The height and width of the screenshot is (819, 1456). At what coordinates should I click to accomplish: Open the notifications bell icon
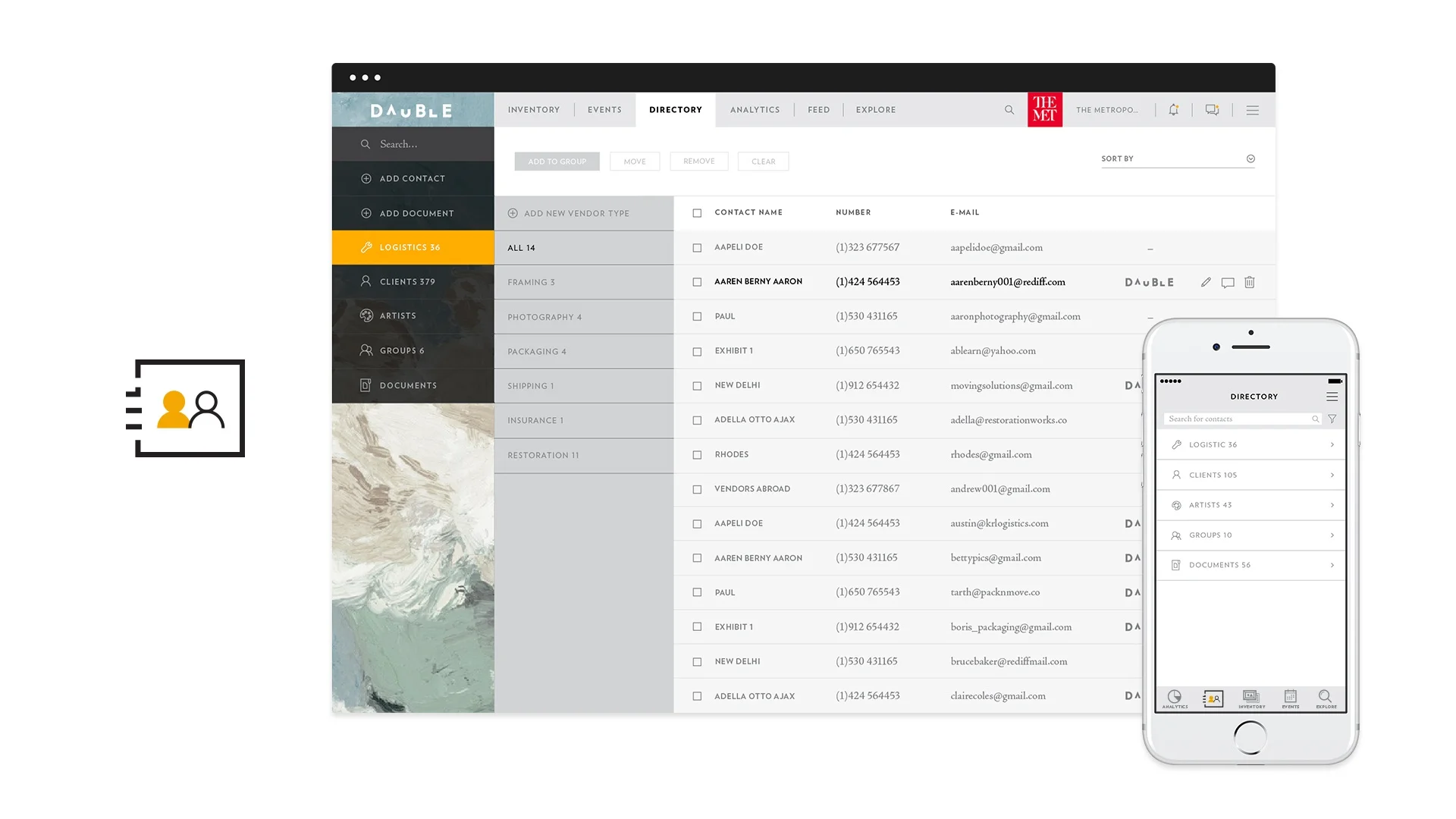(x=1174, y=110)
